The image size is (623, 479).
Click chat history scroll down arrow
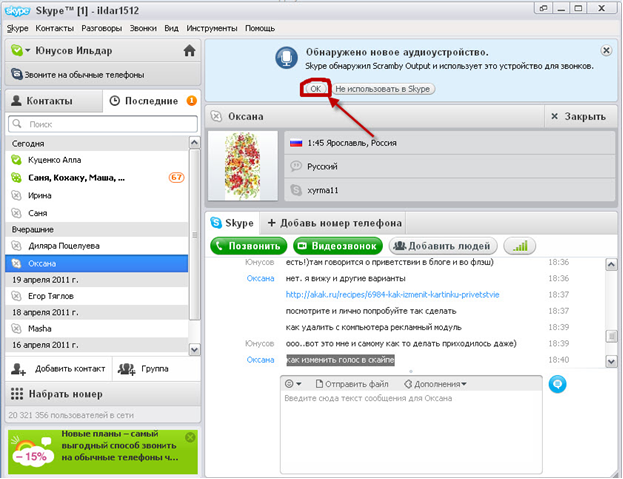[611, 361]
